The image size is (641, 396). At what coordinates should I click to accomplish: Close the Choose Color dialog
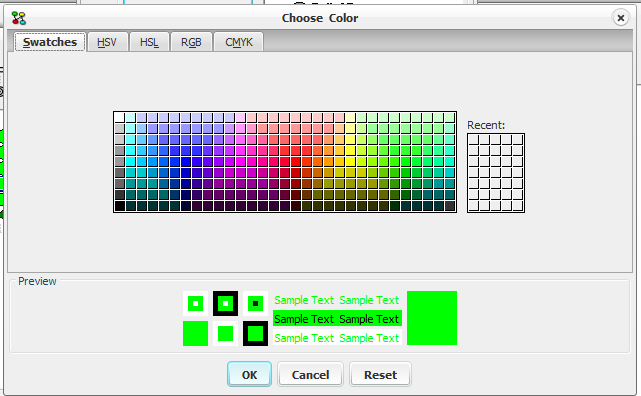[621, 18]
